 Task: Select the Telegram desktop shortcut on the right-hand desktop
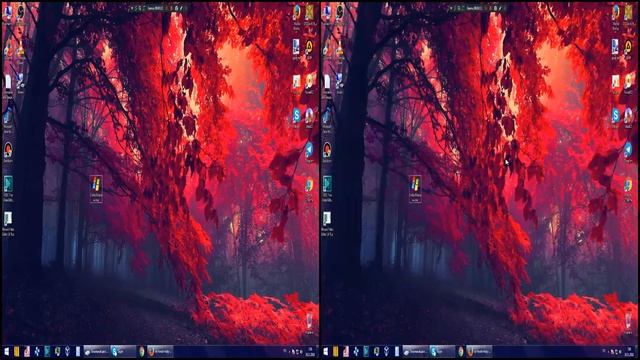click(x=628, y=152)
